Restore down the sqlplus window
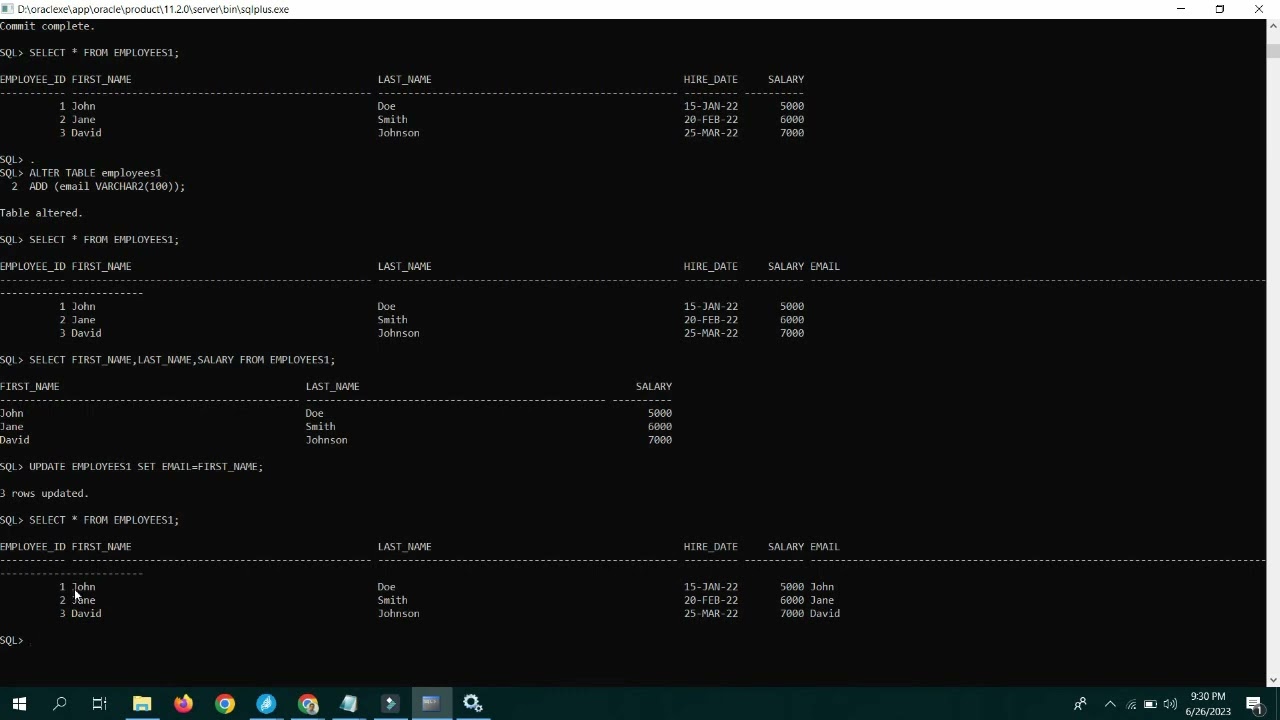1280x720 pixels. pos(1220,9)
